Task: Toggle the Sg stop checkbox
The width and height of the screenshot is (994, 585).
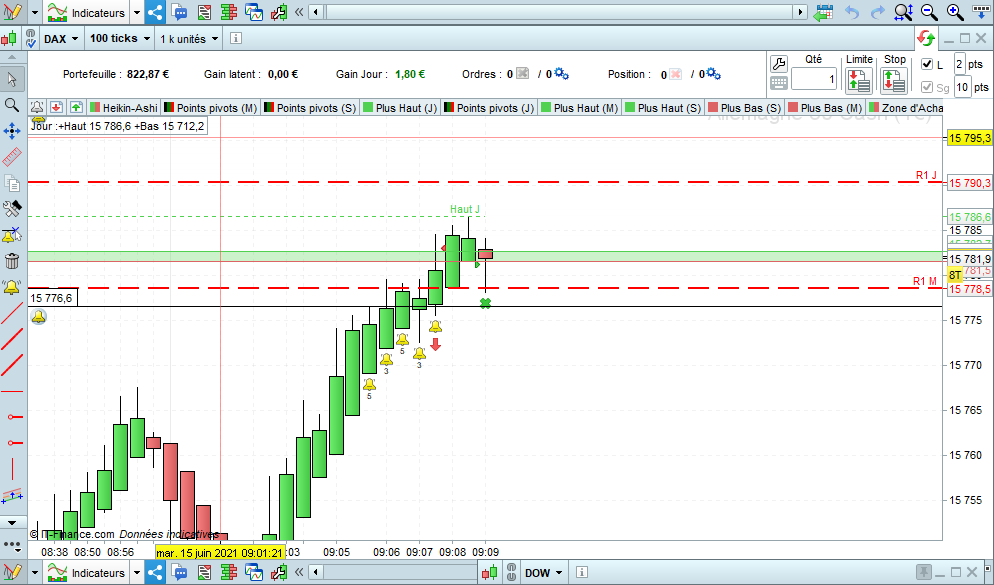Action: coord(927,87)
